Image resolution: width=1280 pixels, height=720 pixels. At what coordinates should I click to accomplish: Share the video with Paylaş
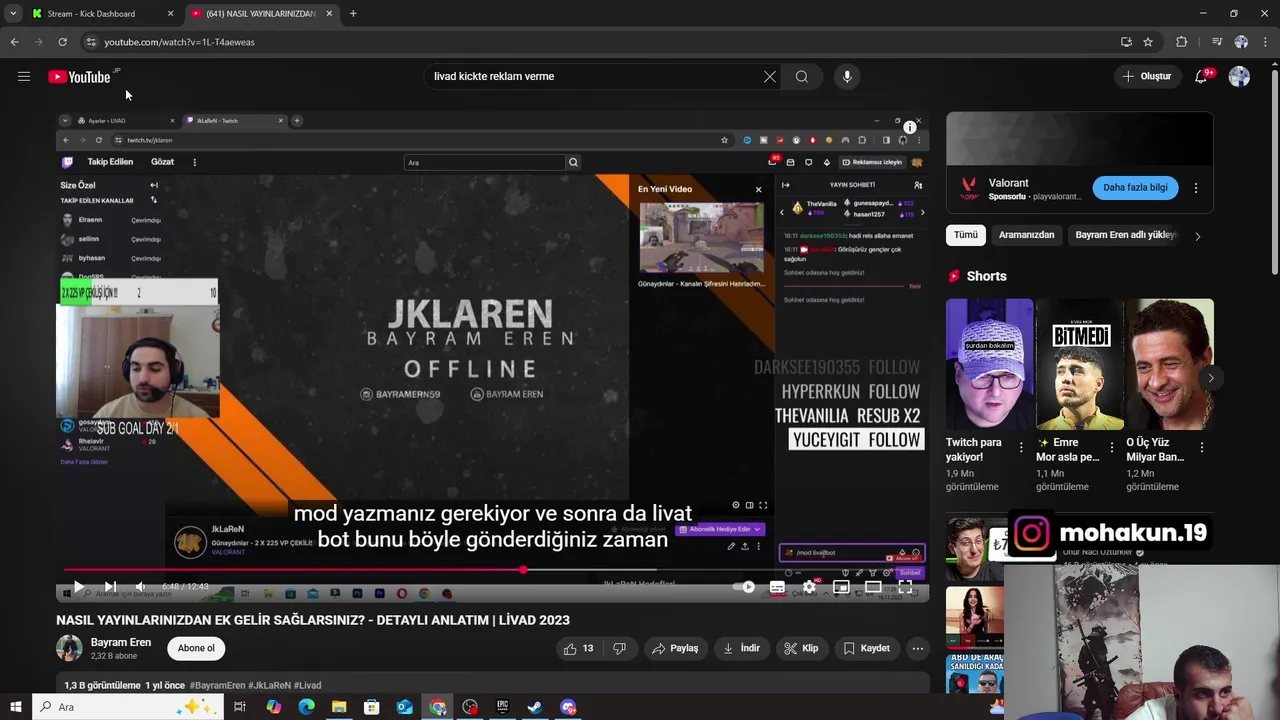pyautogui.click(x=675, y=648)
